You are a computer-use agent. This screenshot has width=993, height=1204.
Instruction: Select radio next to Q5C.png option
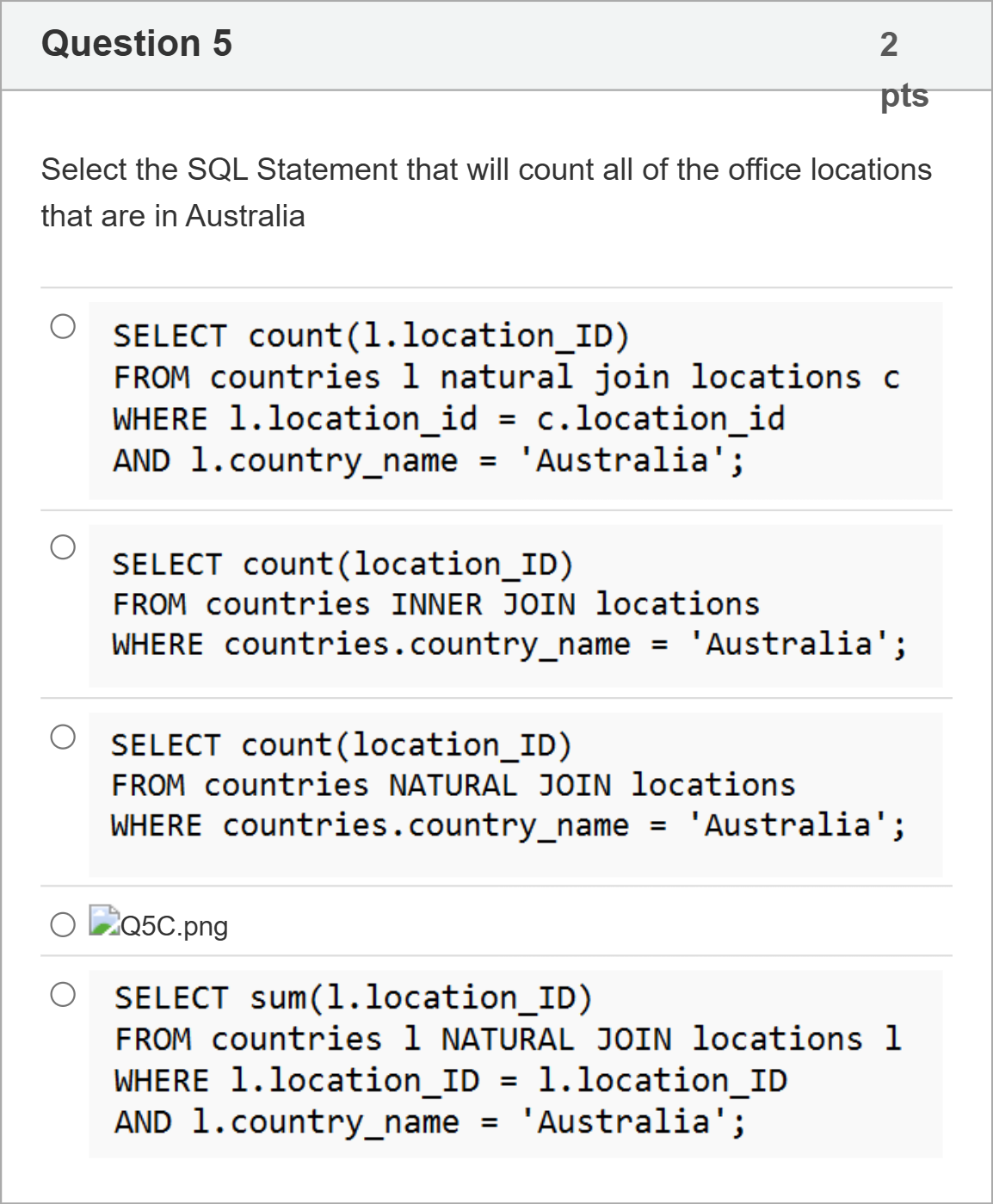pyautogui.click(x=63, y=925)
